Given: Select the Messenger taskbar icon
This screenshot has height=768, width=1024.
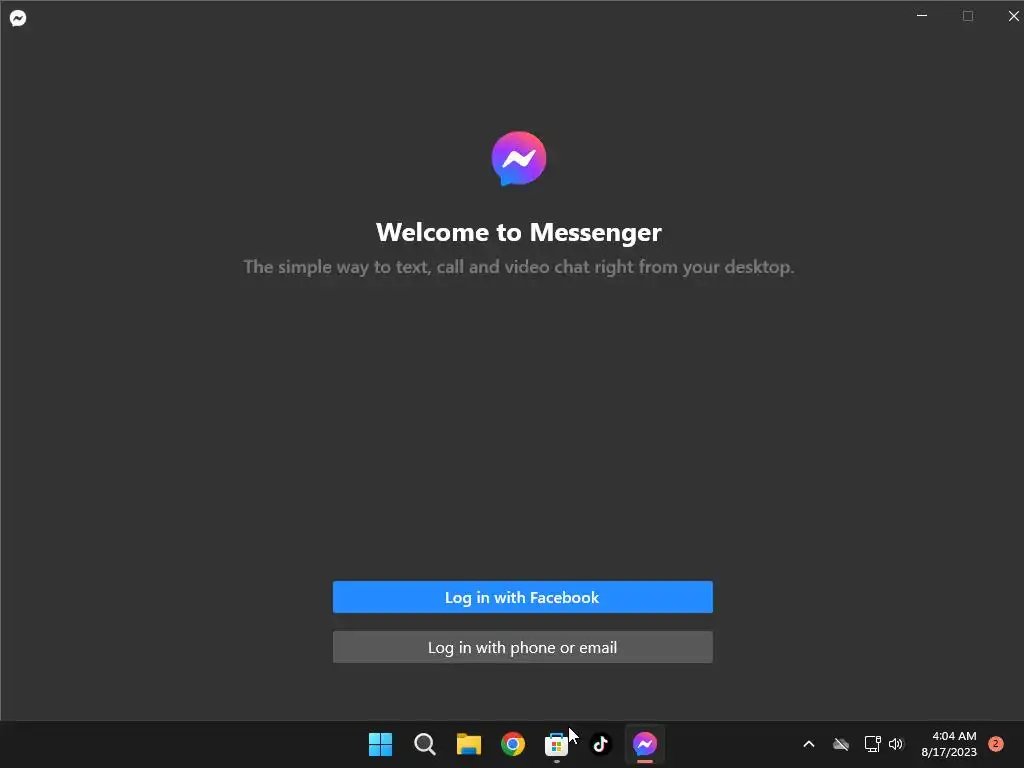Looking at the screenshot, I should (645, 744).
